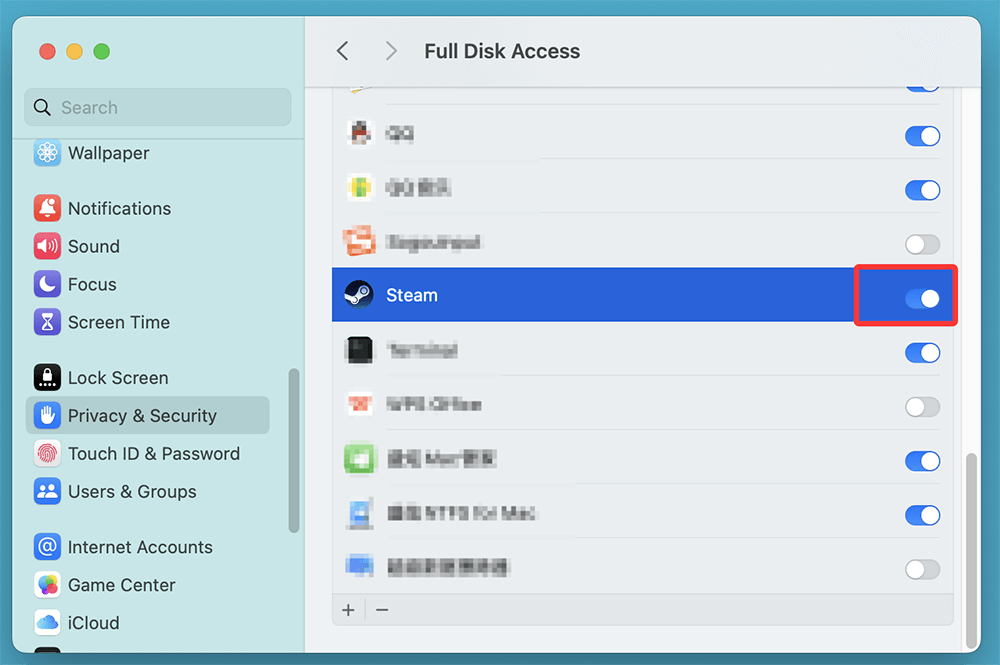The height and width of the screenshot is (665, 1000).
Task: Click the Steam app icon
Action: [358, 295]
